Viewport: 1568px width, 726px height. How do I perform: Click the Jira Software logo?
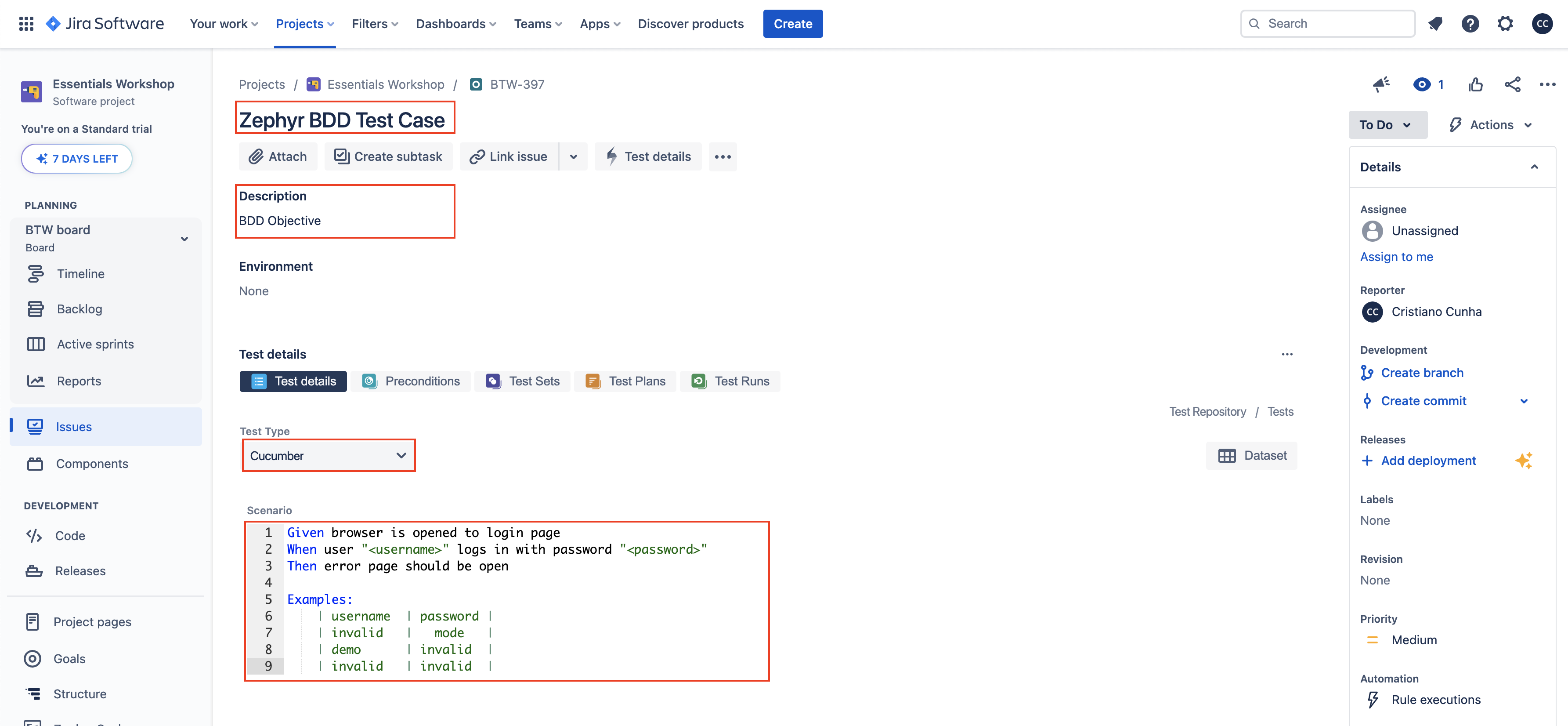tap(105, 24)
